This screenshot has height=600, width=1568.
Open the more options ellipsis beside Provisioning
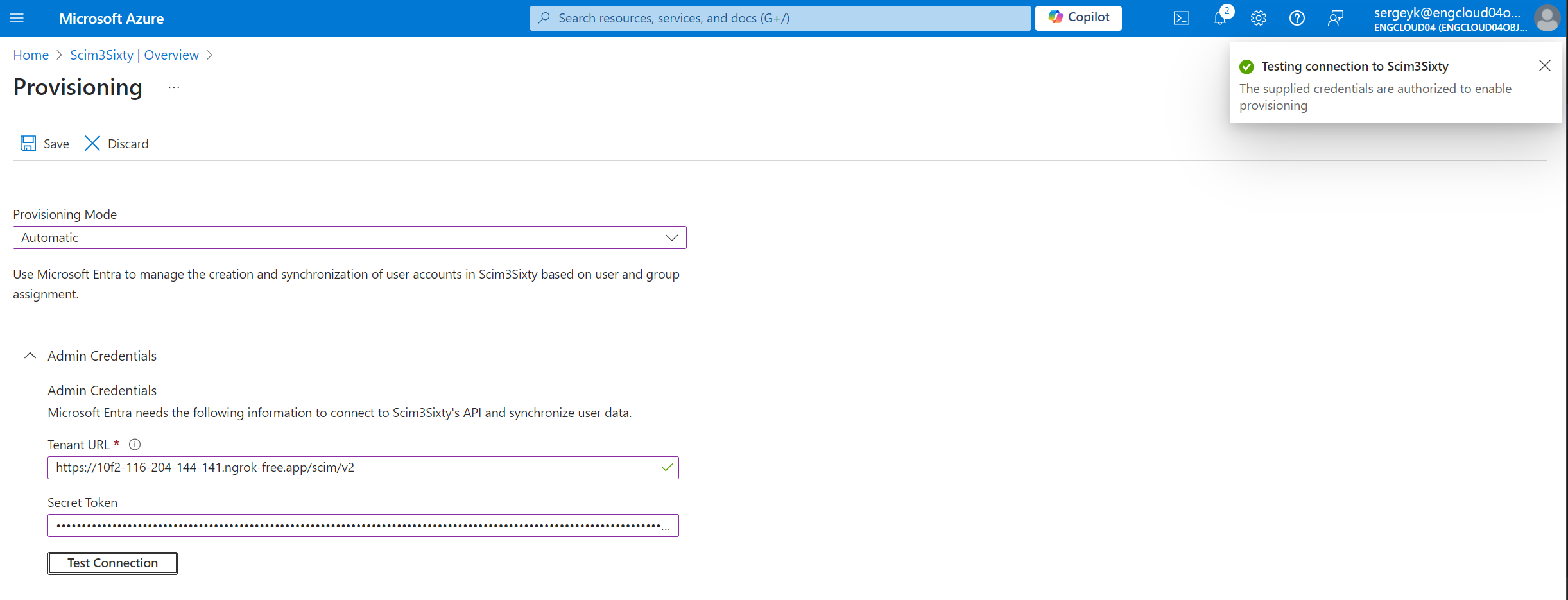(174, 87)
